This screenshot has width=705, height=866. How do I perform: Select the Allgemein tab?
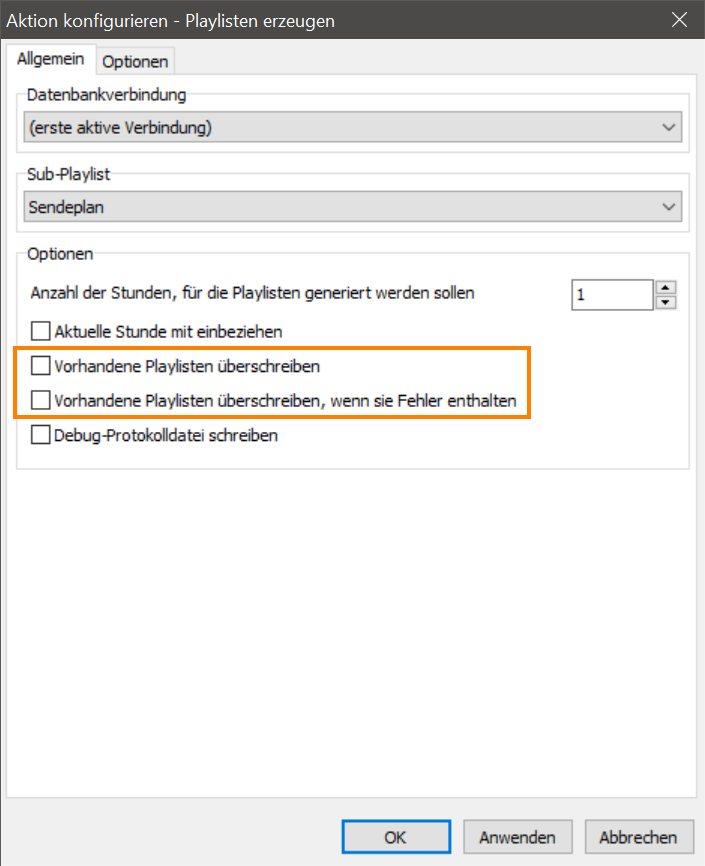click(50, 59)
